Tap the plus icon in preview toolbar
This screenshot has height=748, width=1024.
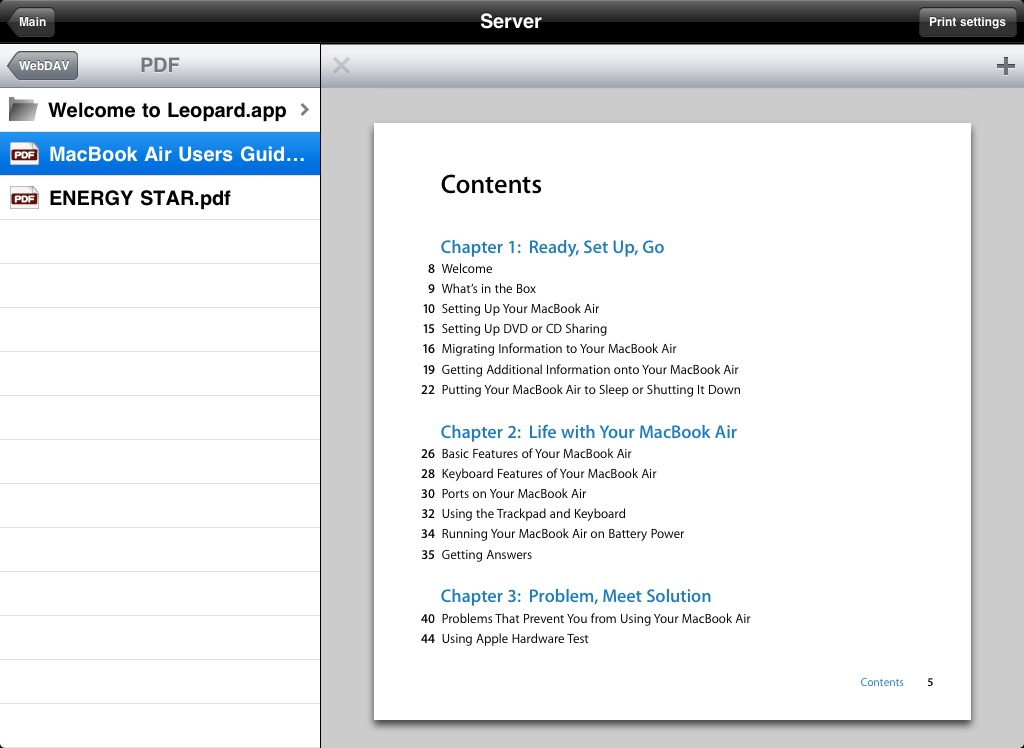click(1005, 65)
